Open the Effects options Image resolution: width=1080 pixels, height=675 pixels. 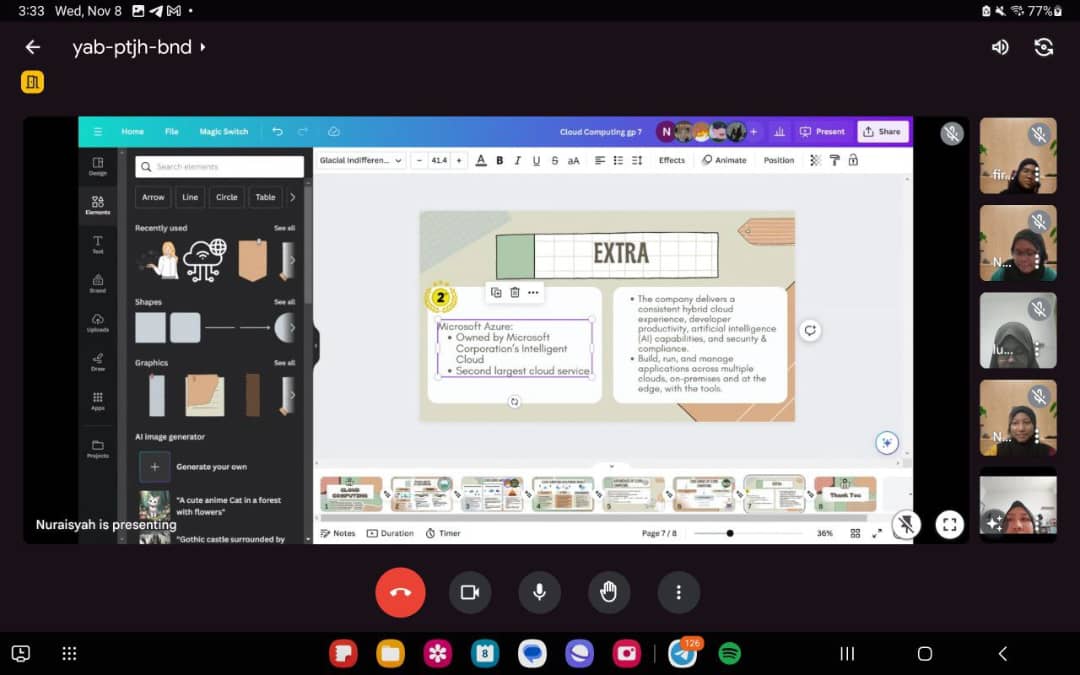672,160
